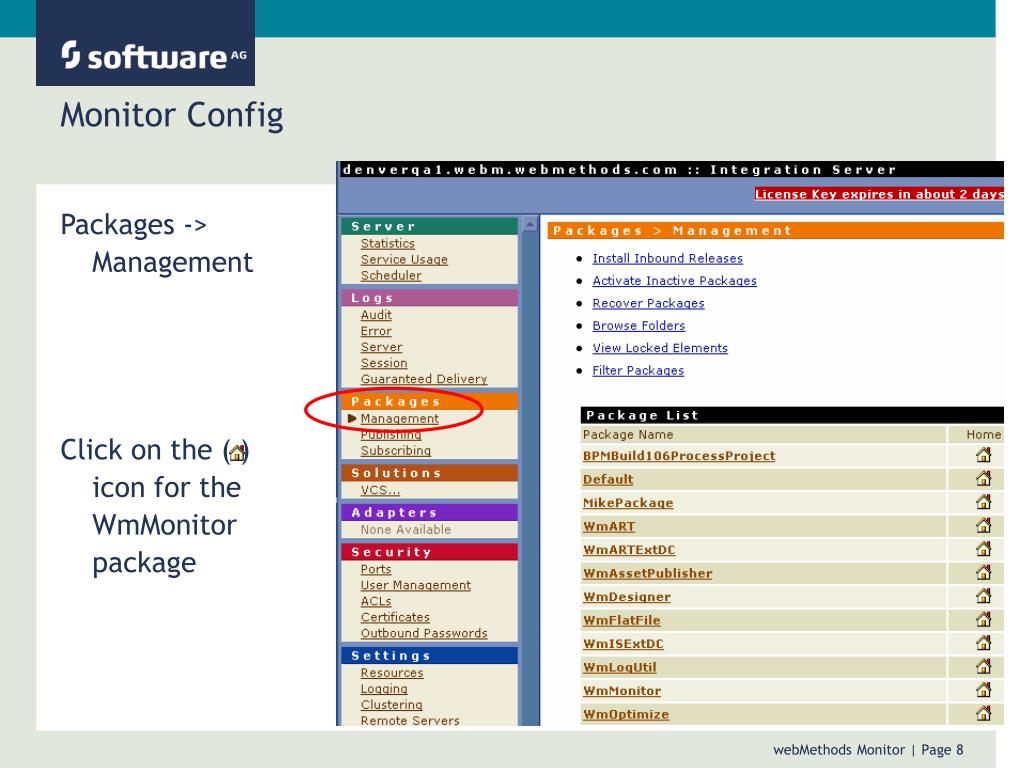Open Filter Packages link

point(638,371)
